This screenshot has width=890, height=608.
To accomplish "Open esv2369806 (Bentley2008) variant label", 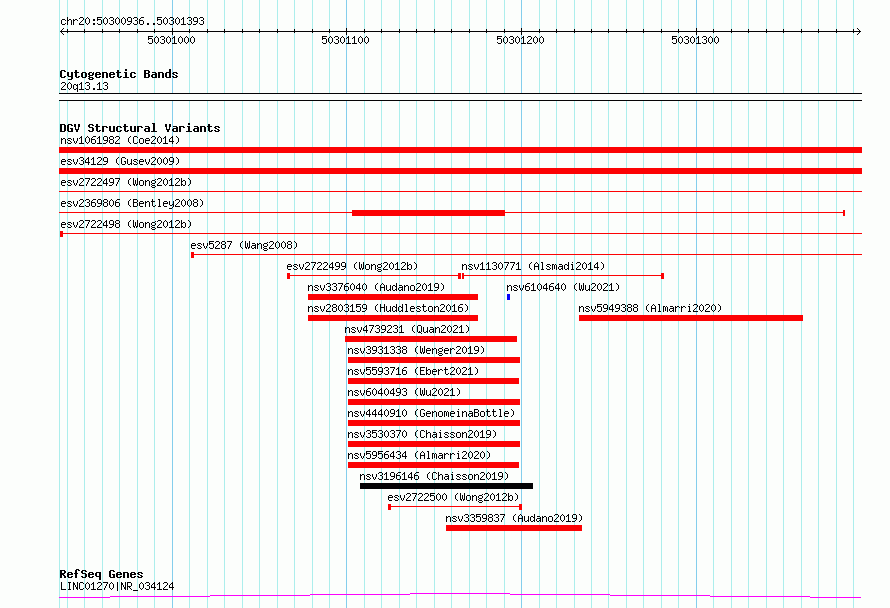I will pyautogui.click(x=132, y=203).
